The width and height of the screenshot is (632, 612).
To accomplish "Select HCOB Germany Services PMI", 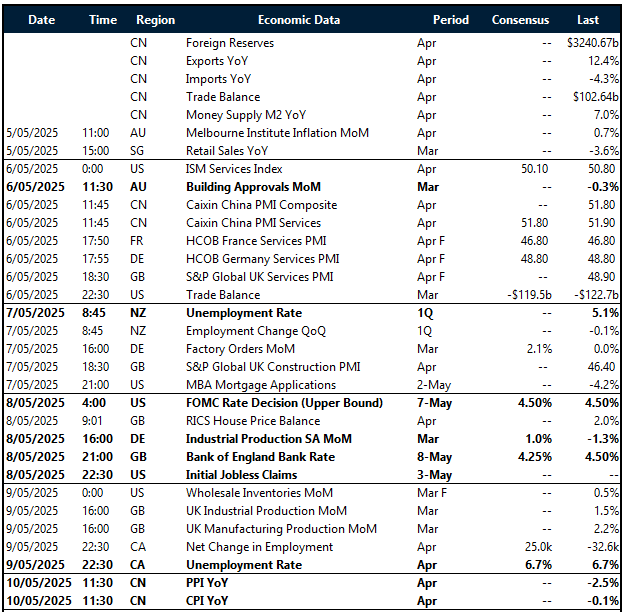I will (x=262, y=259).
